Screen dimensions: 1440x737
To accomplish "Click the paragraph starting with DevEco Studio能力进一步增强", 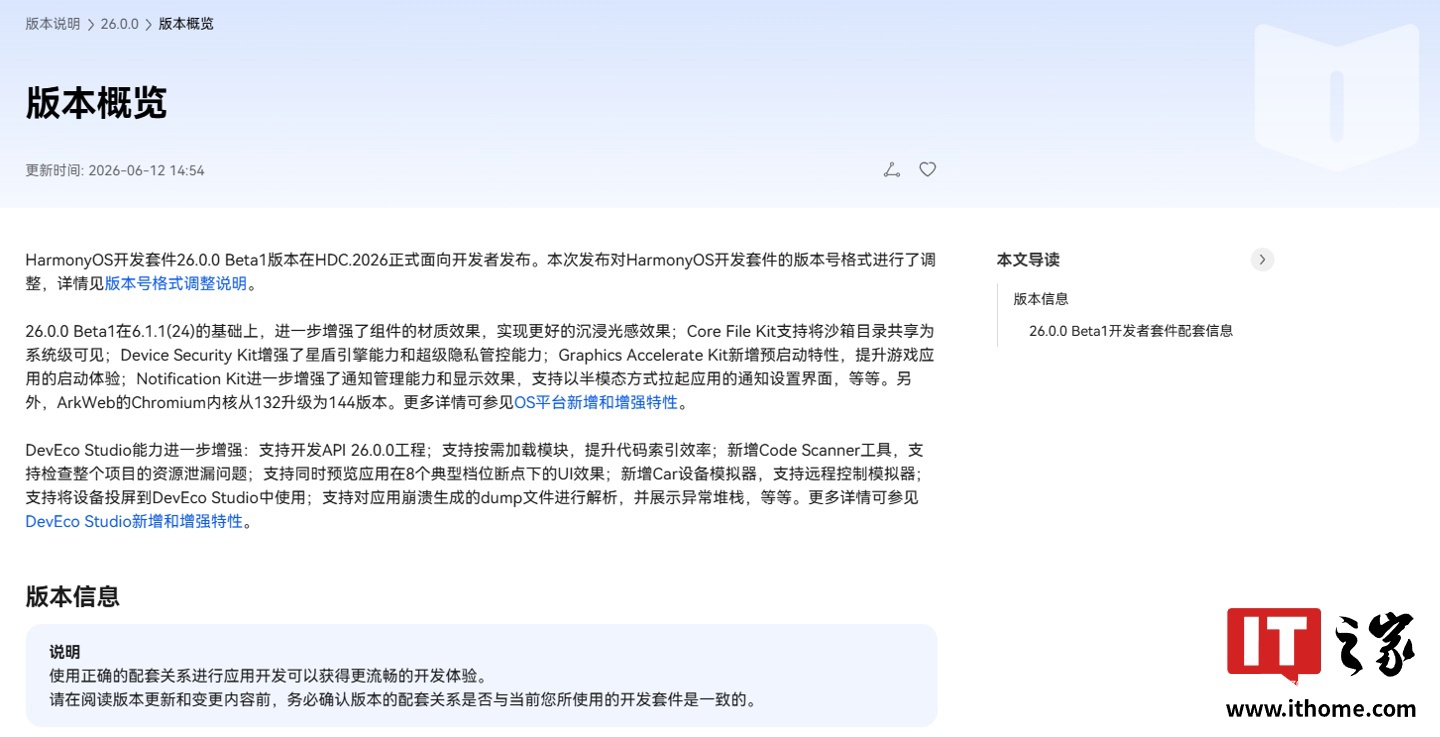I will point(476,485).
